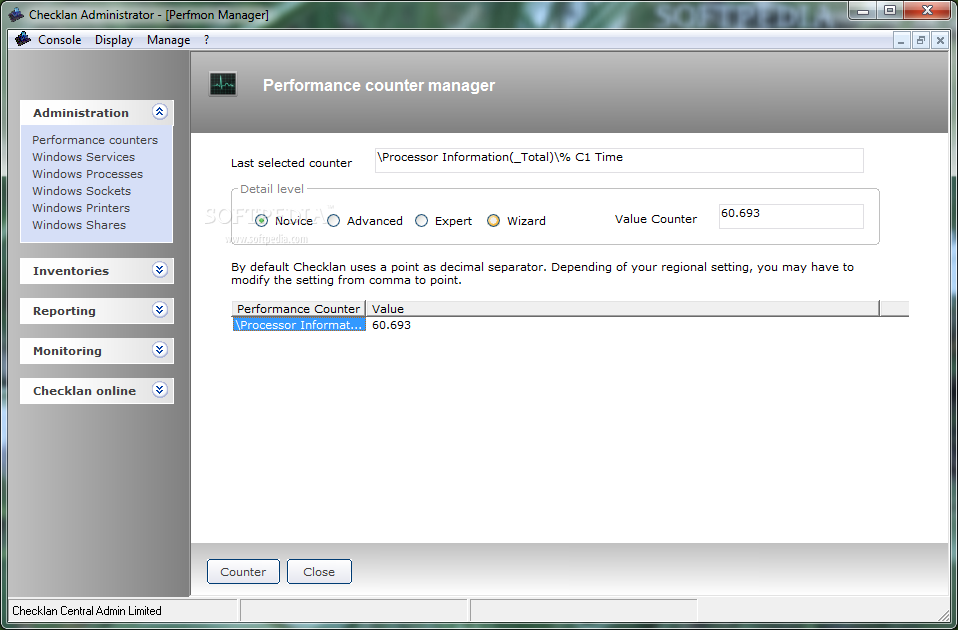Click the Counter button
958x630 pixels.
point(243,571)
